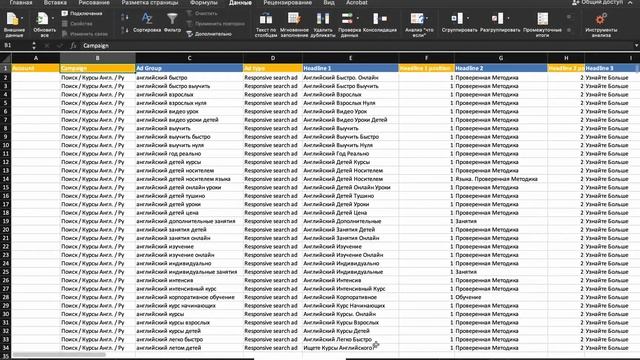Select row 14 header

click(x=6, y=179)
